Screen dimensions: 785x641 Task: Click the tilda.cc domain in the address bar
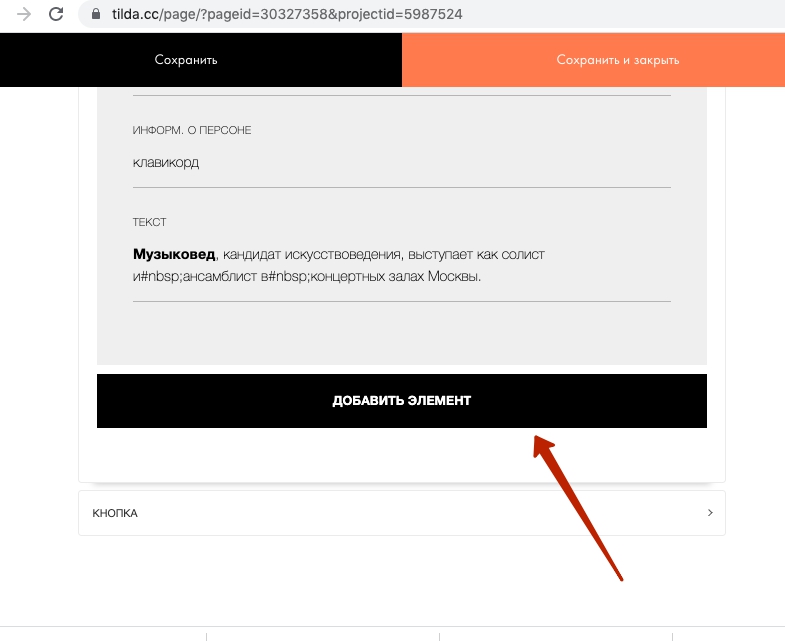135,14
